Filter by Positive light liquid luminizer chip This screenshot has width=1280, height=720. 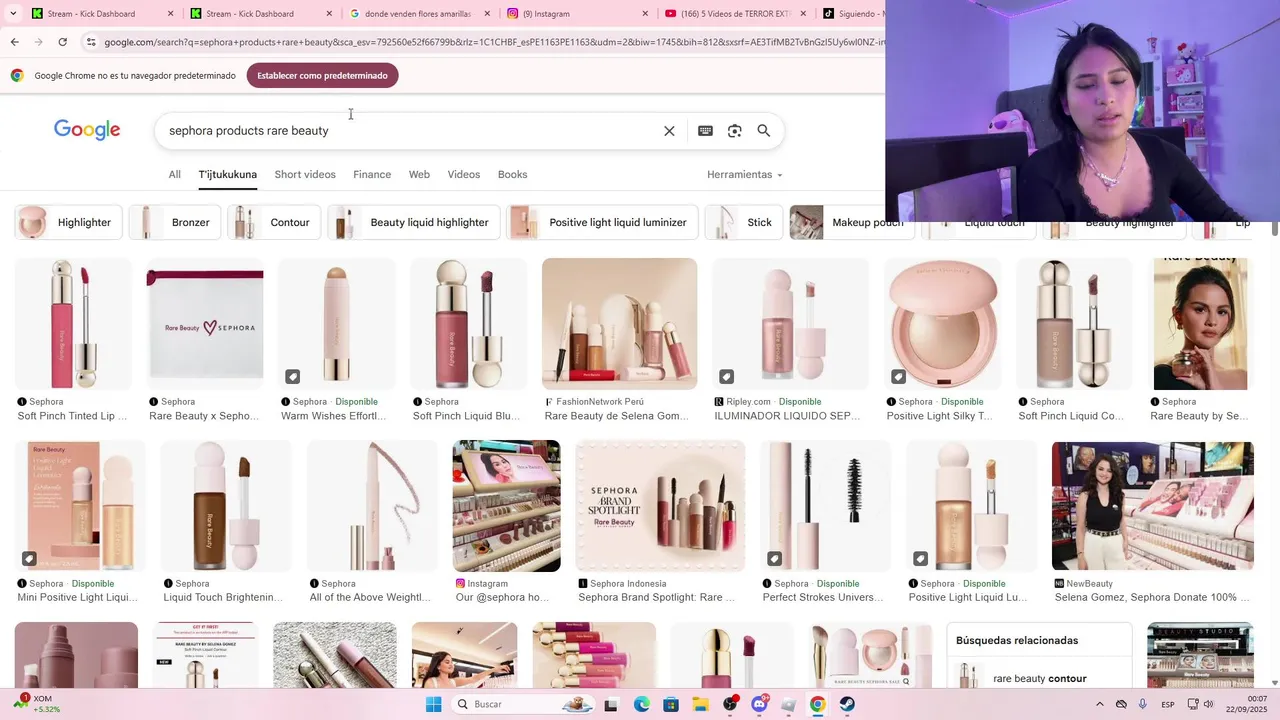tap(602, 222)
